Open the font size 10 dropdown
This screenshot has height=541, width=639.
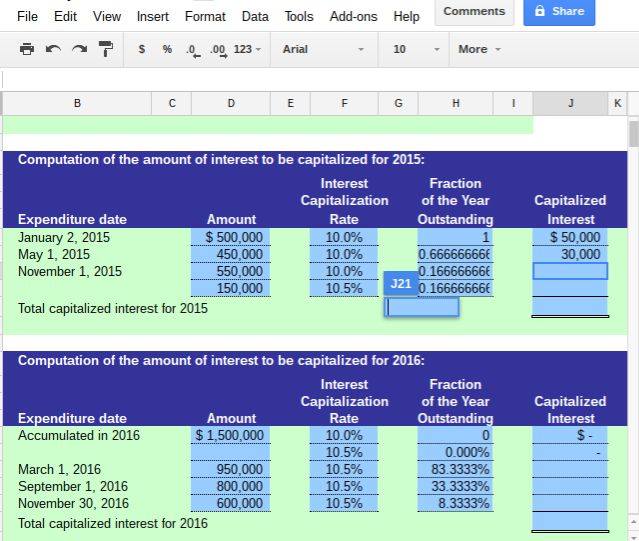coord(416,49)
